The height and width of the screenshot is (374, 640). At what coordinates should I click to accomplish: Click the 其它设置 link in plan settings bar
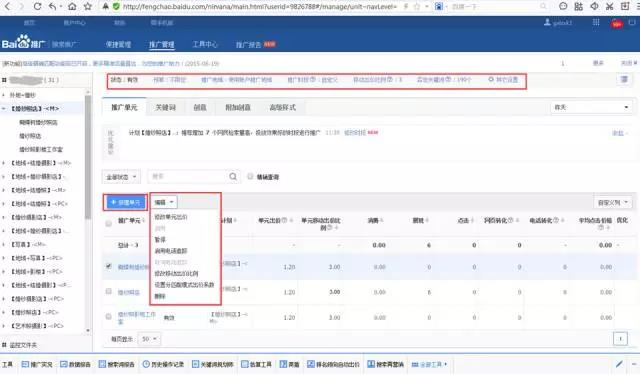[x=507, y=79]
